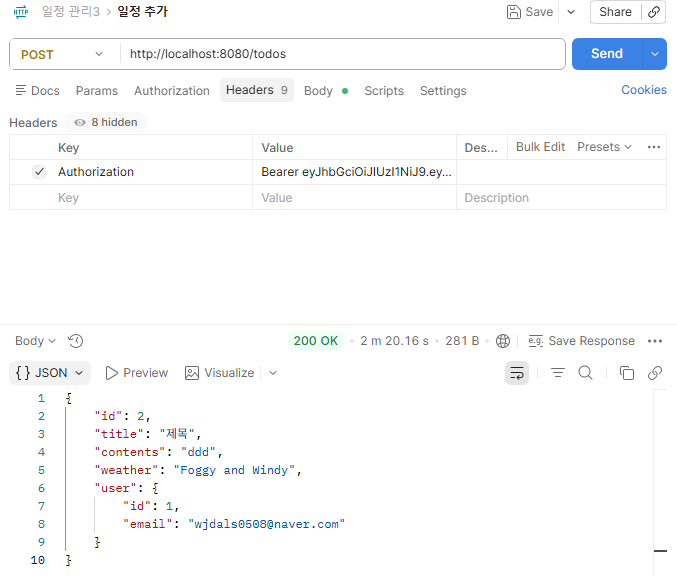This screenshot has height=576, width=677.
Task: Click the Description input cell
Action: 561,198
